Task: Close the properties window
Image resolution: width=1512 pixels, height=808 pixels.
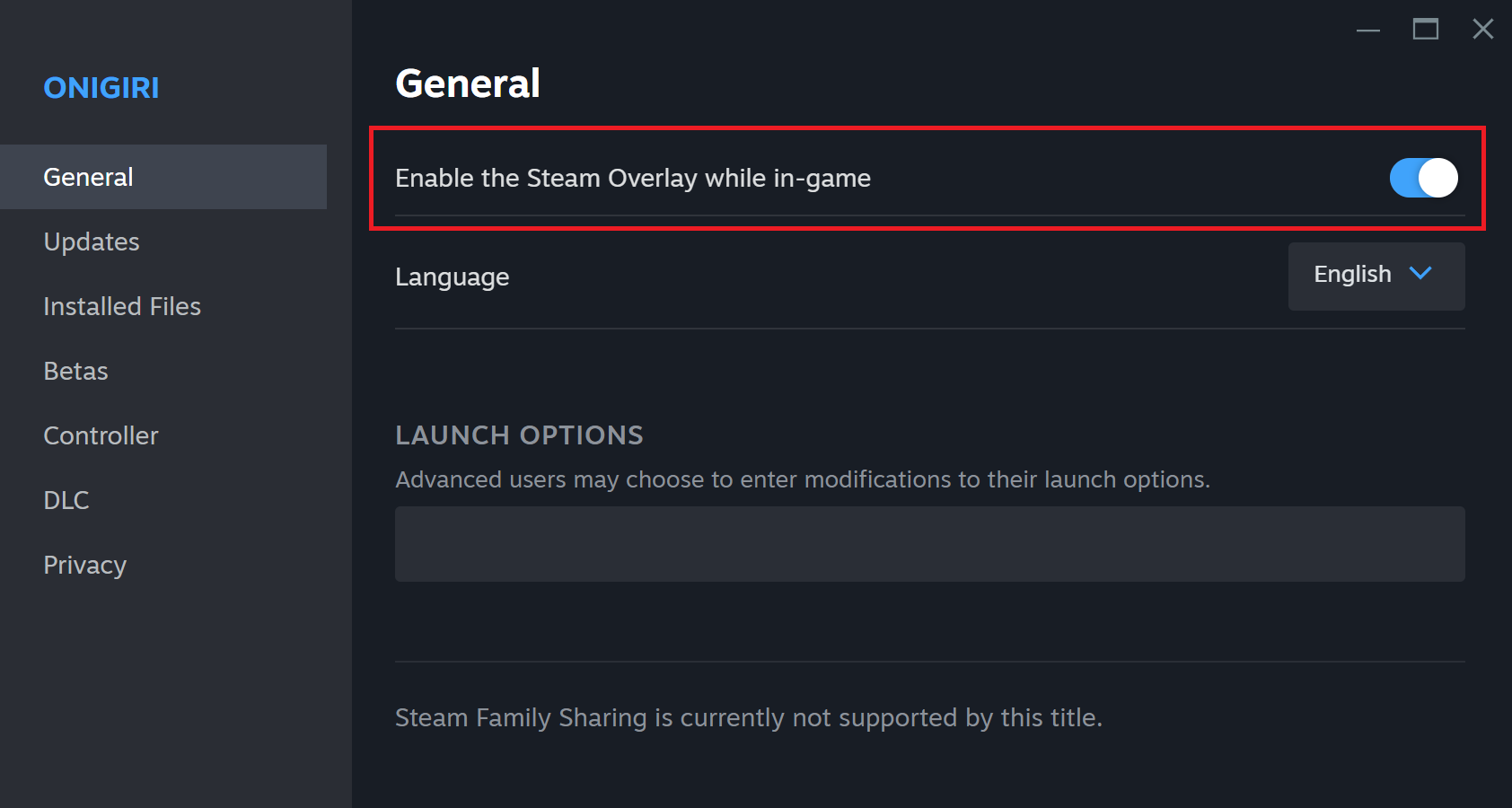Action: [1482, 30]
